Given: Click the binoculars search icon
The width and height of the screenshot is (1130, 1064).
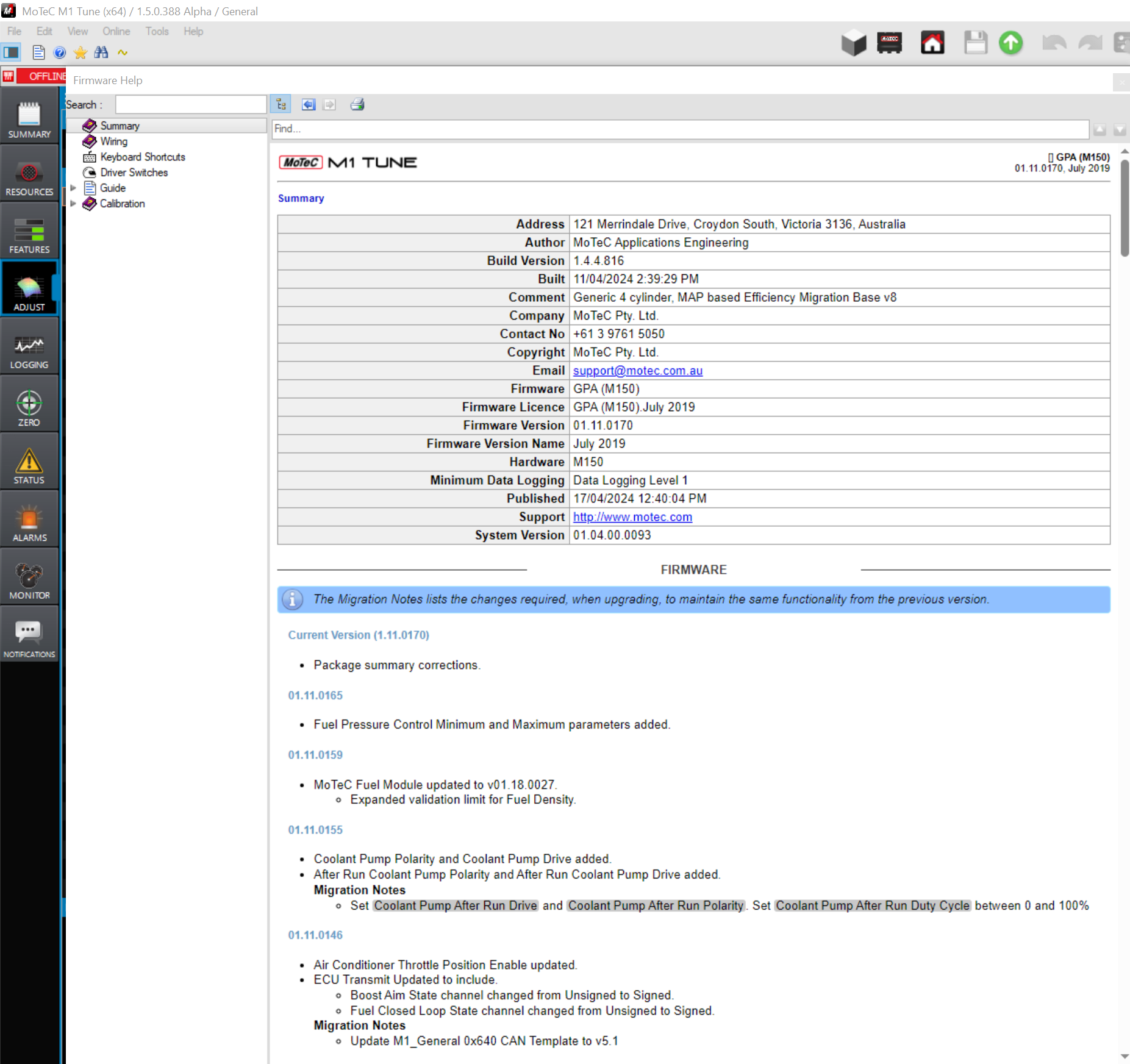Looking at the screenshot, I should (101, 52).
